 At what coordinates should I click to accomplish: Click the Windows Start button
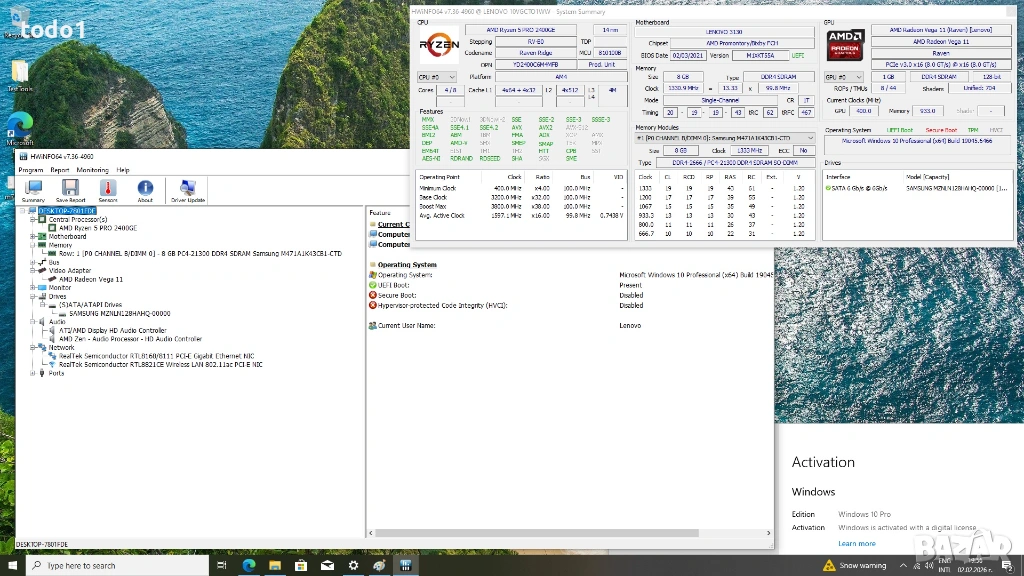pyautogui.click(x=12, y=566)
